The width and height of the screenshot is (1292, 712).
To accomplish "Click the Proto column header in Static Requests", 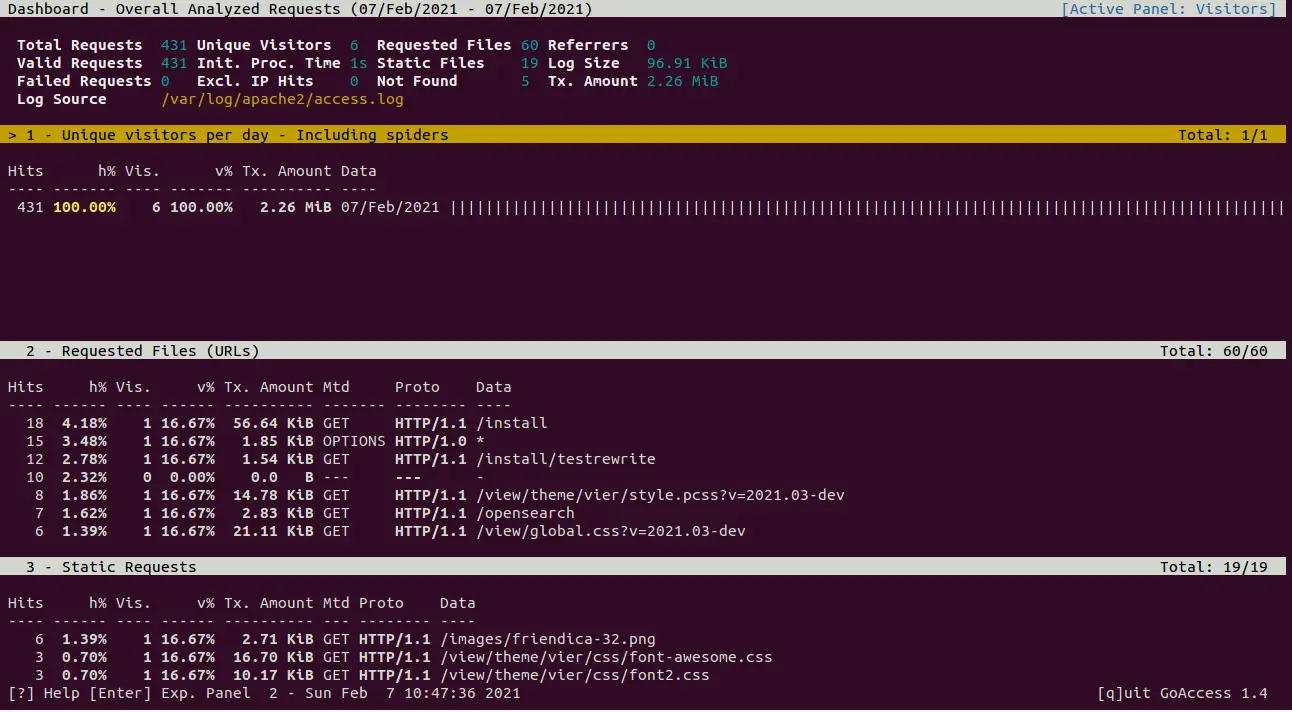I will click(x=381, y=603).
